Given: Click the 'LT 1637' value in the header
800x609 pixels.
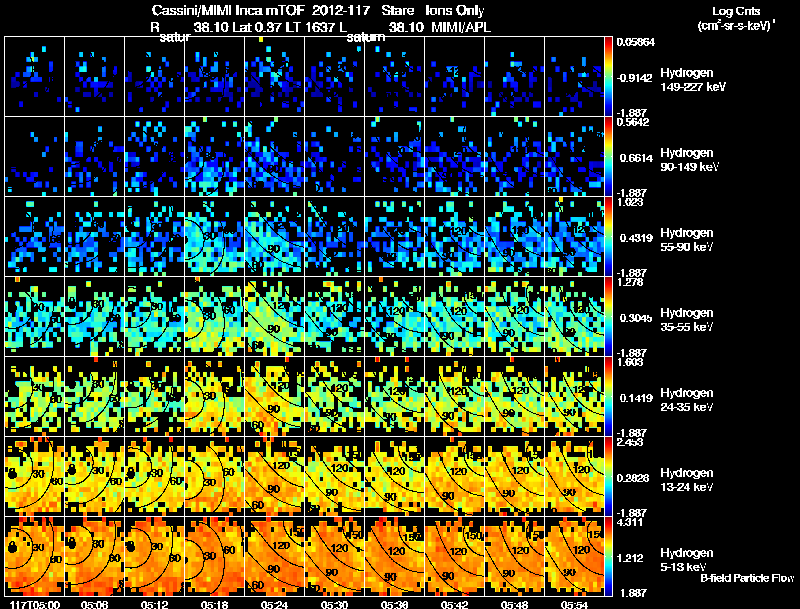Looking at the screenshot, I should tap(310, 27).
